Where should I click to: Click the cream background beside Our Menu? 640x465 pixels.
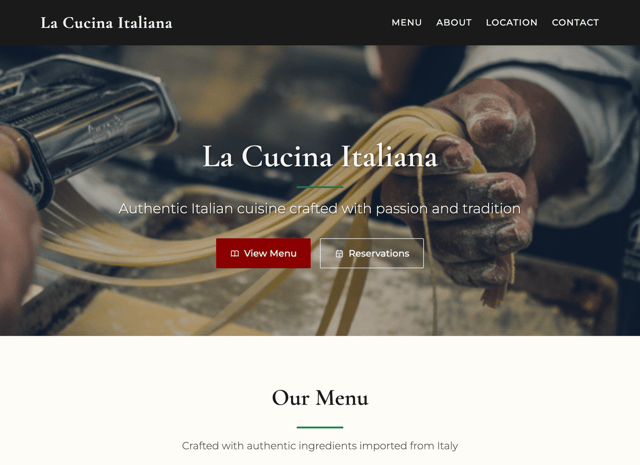tap(122, 398)
